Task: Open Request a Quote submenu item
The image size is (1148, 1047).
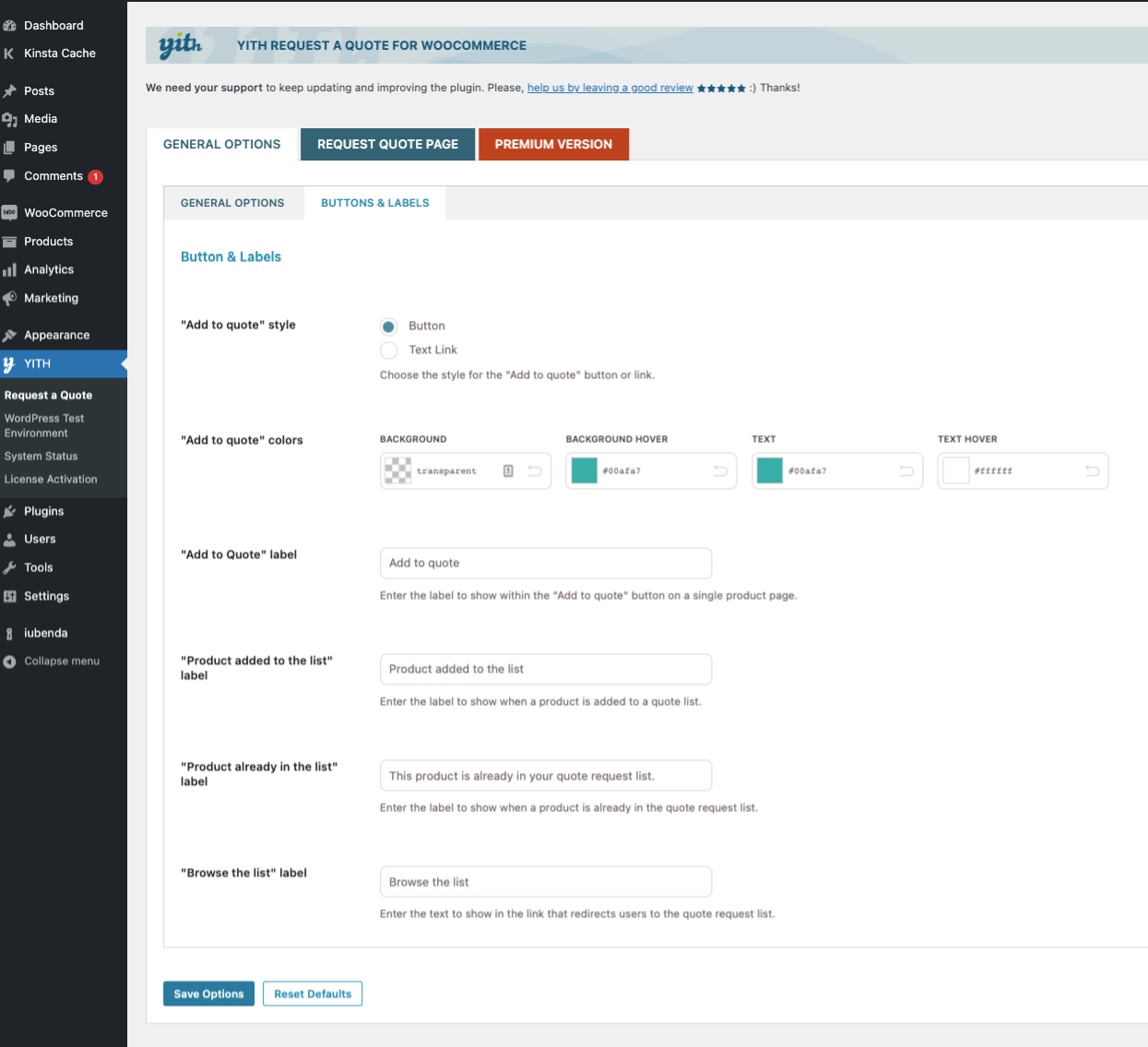Action: click(48, 395)
